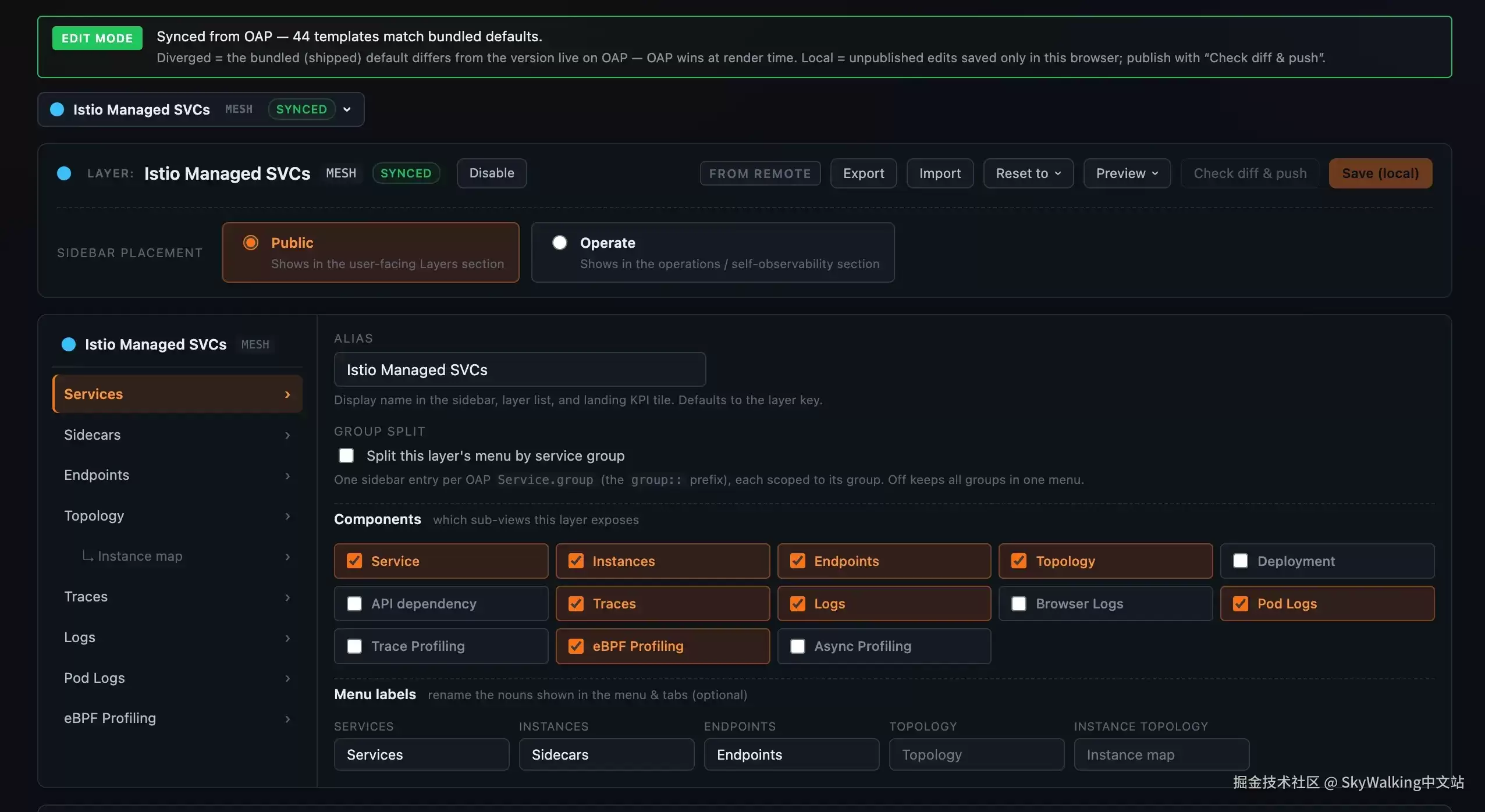Enable the API dependency component
The height and width of the screenshot is (812, 1485).
(354, 604)
